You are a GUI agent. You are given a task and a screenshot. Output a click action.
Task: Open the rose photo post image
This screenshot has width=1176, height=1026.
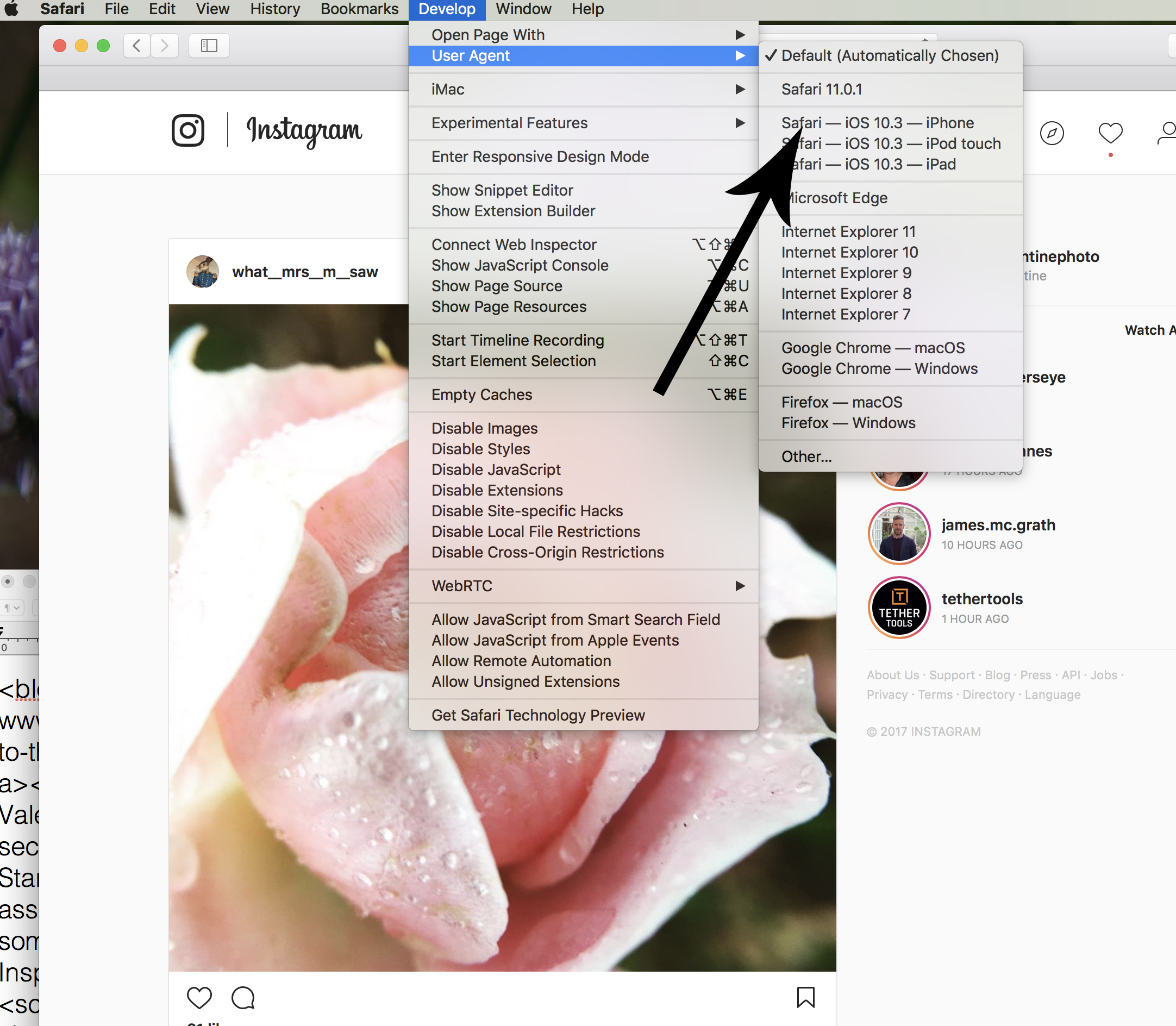[x=502, y=637]
